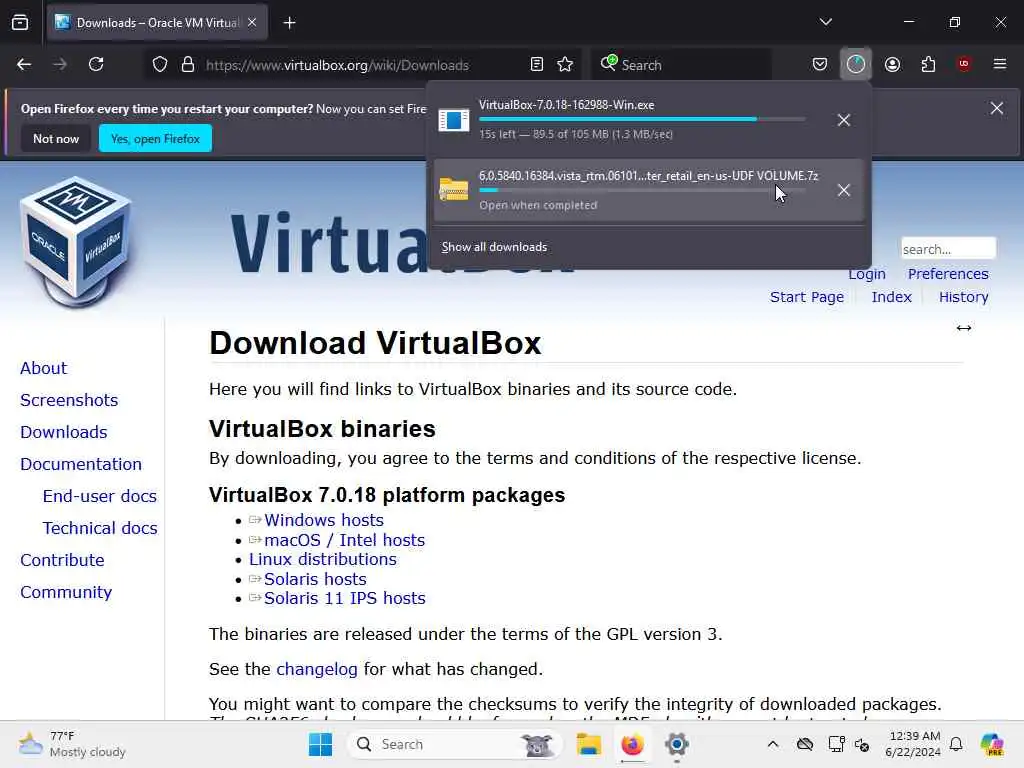The image size is (1024, 768).
Task: Open Technical docs link
Action: pos(100,528)
